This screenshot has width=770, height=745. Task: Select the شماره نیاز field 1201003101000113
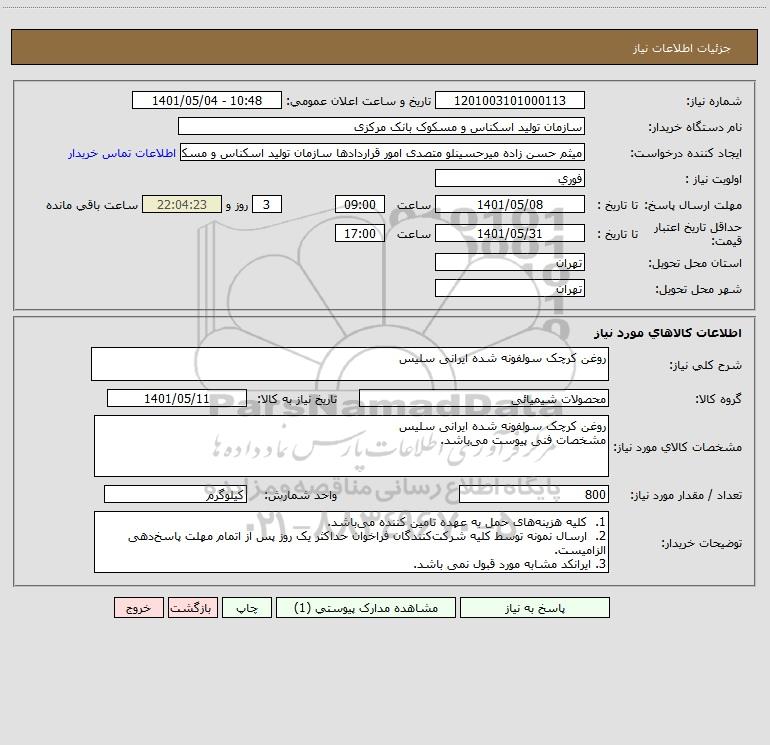click(510, 100)
